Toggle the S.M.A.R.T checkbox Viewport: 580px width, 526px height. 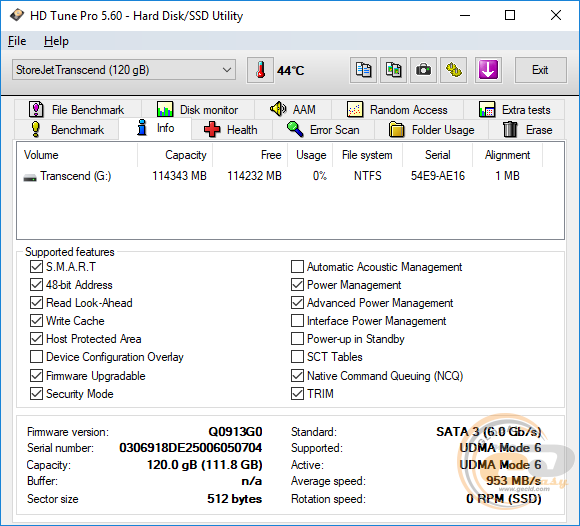tap(36, 267)
